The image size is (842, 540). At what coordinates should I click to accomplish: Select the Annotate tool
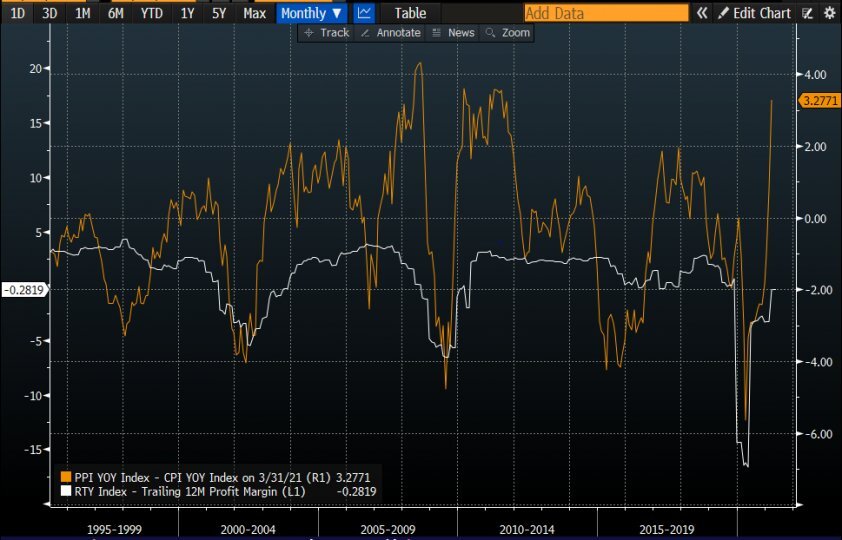click(x=390, y=33)
